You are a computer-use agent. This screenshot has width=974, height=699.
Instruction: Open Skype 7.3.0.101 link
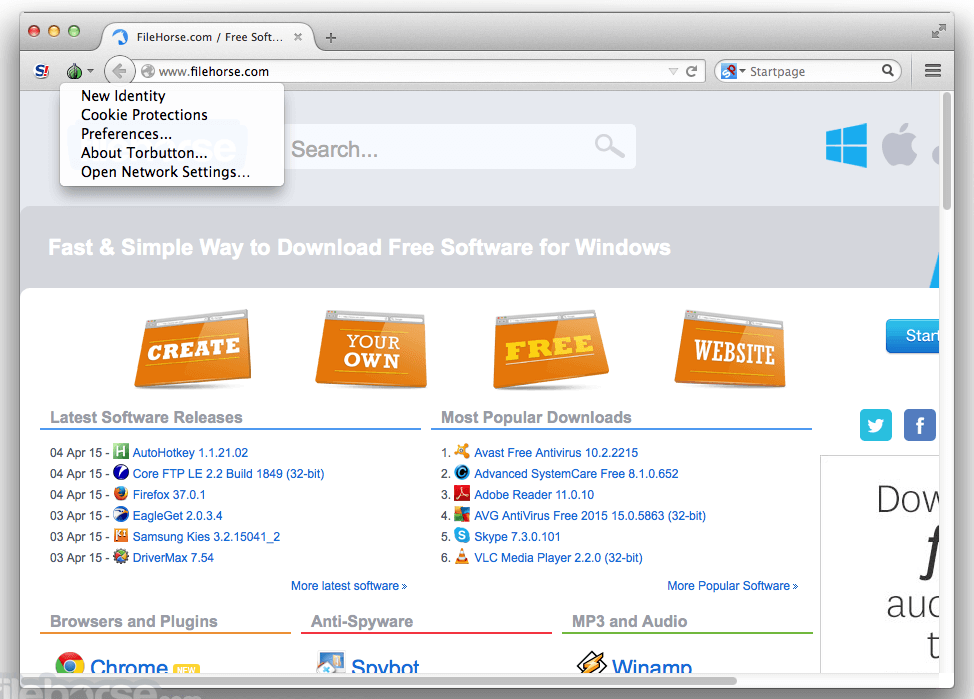click(517, 537)
